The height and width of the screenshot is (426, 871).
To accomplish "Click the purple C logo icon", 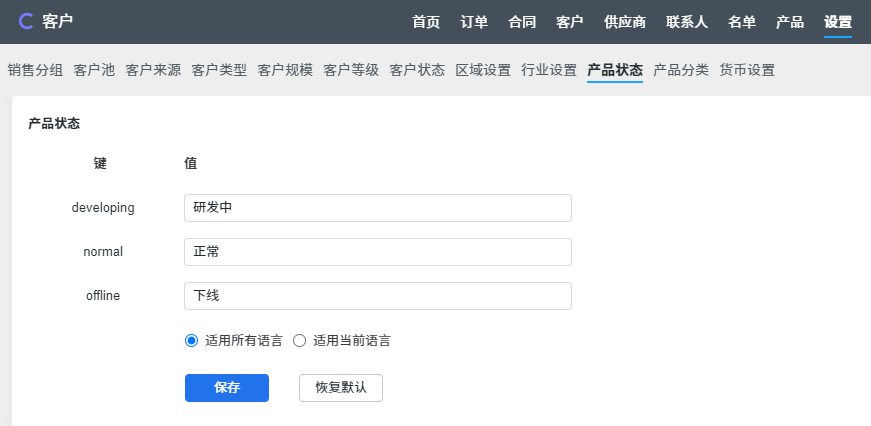I will [x=26, y=21].
